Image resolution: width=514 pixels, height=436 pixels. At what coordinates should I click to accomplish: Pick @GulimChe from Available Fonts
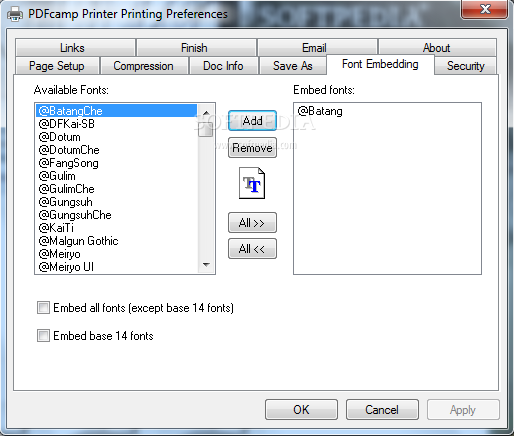point(117,189)
